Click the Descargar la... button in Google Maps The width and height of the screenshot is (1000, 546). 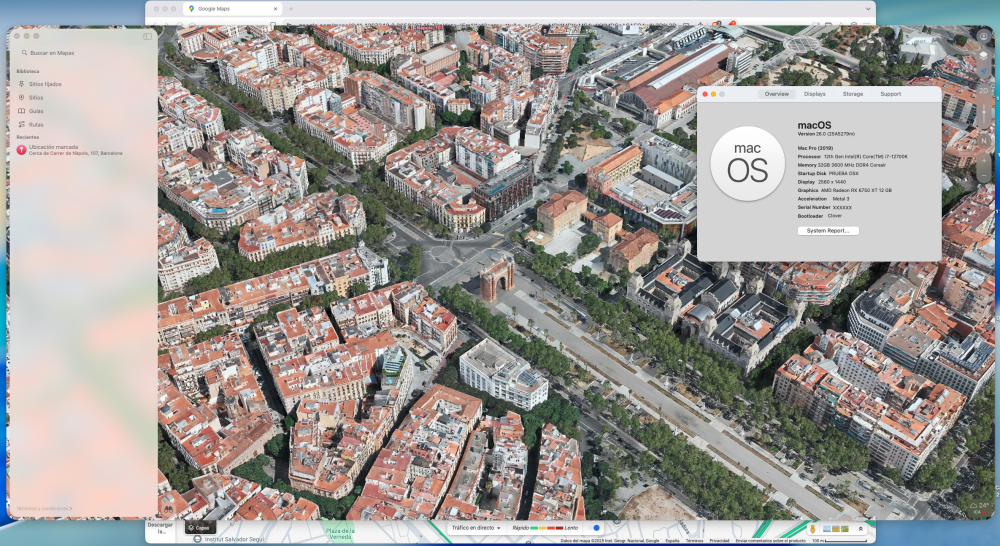tap(161, 528)
